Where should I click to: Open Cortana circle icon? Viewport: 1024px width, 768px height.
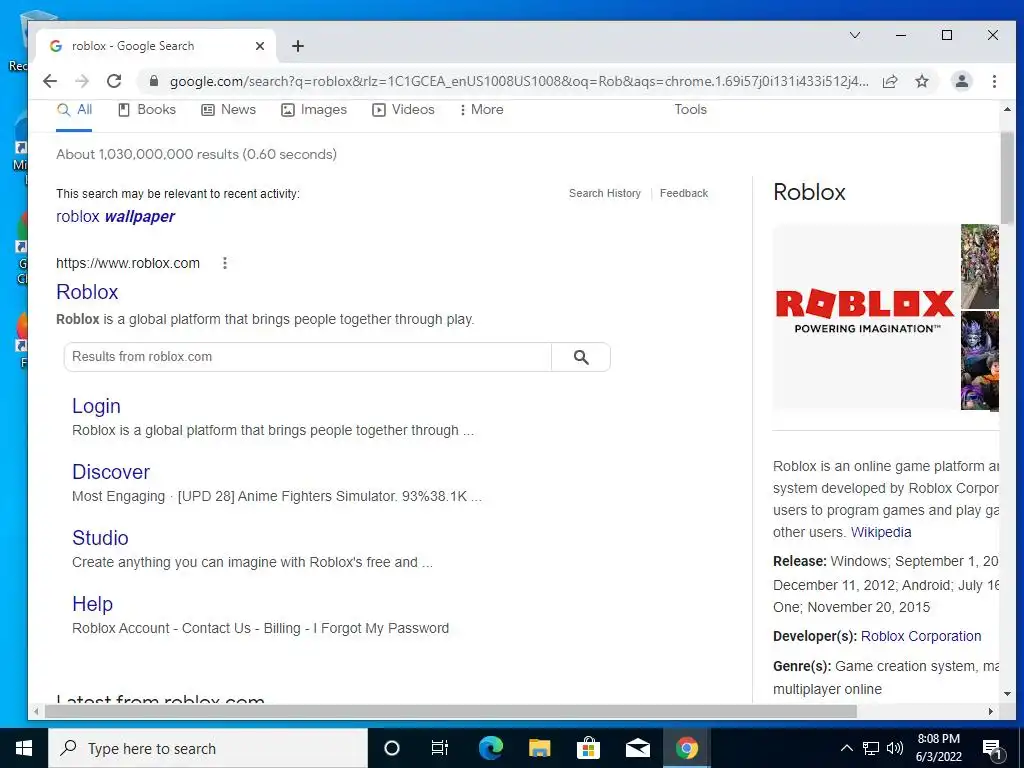coord(391,748)
